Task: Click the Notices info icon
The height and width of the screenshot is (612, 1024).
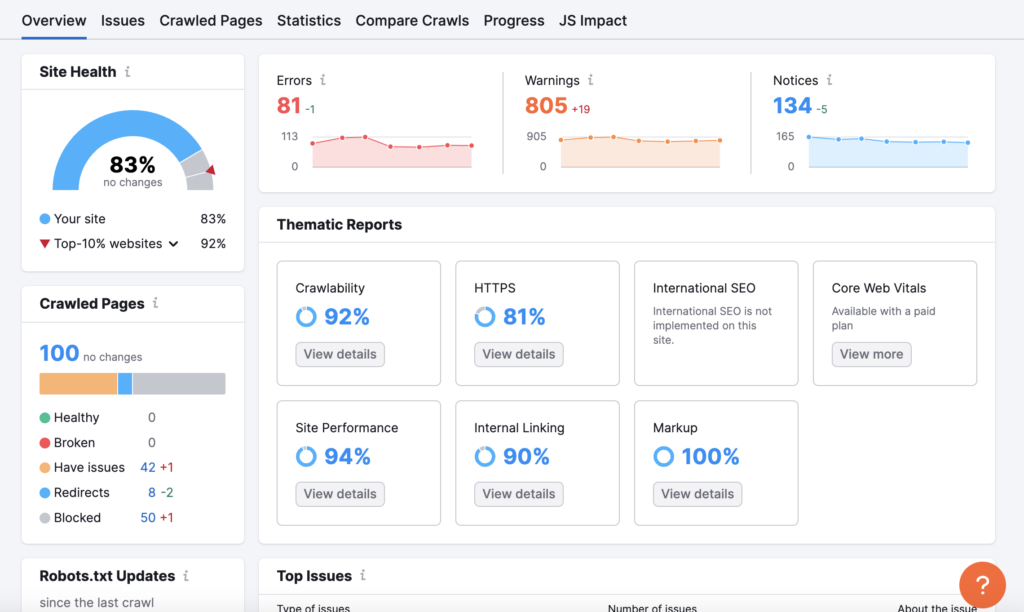Action: (829, 80)
